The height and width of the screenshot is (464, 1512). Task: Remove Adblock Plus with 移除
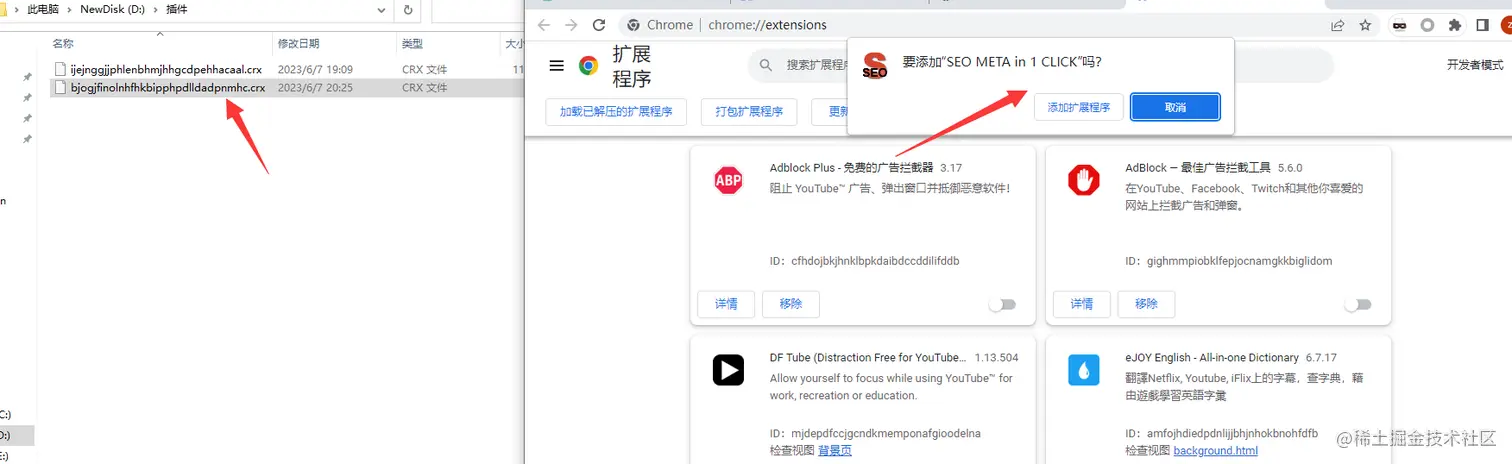click(791, 304)
